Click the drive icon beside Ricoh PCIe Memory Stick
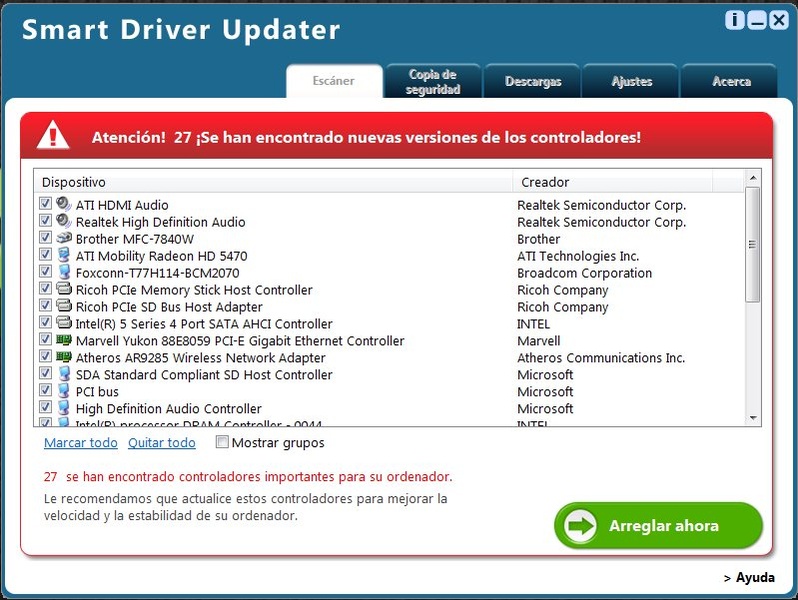The width and height of the screenshot is (798, 600). [x=64, y=289]
